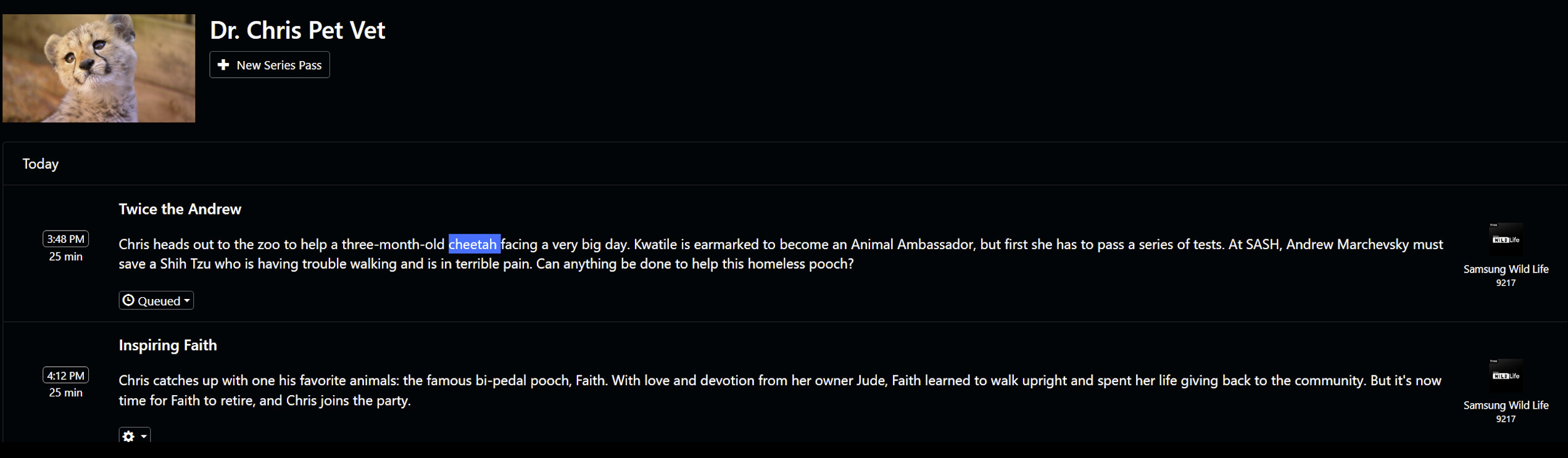Viewport: 1568px width, 458px height.
Task: Click the Today section header
Action: (41, 164)
